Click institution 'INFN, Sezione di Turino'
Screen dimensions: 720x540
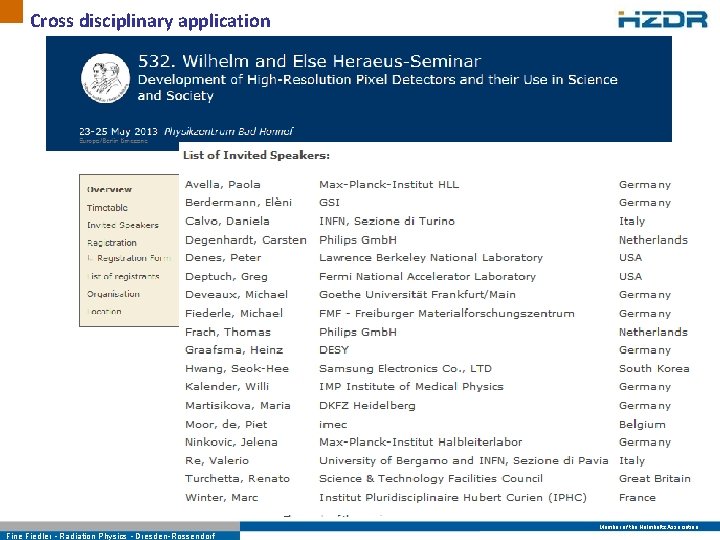(x=387, y=221)
